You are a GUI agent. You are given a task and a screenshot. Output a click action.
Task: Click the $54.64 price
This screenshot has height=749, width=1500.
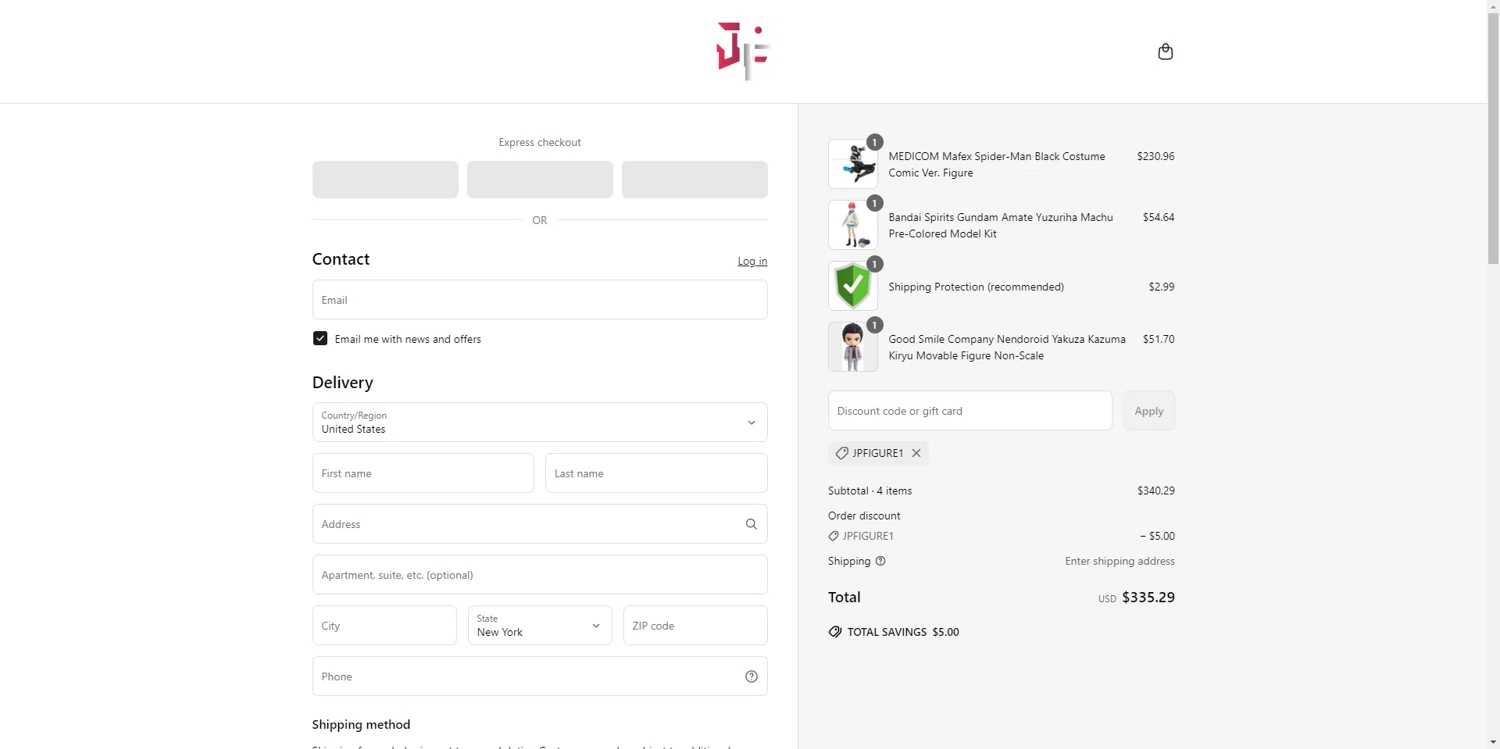click(1158, 218)
